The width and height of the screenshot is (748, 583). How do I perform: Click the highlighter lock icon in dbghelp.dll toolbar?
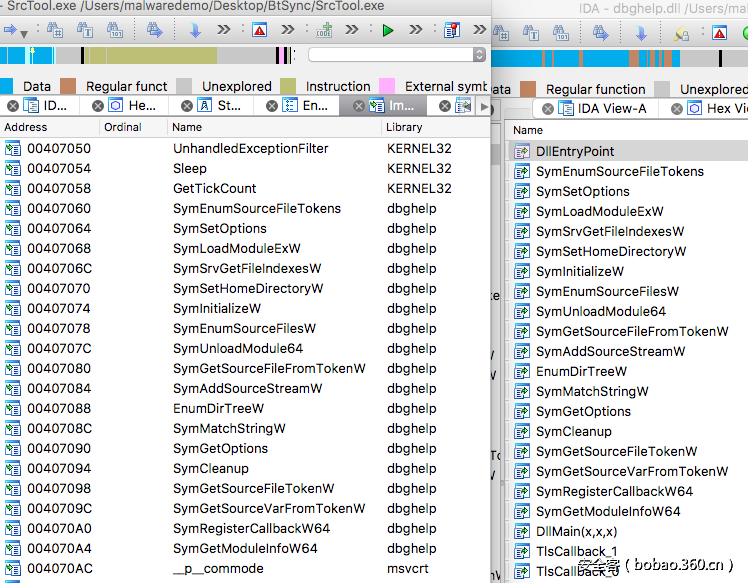pos(681,32)
